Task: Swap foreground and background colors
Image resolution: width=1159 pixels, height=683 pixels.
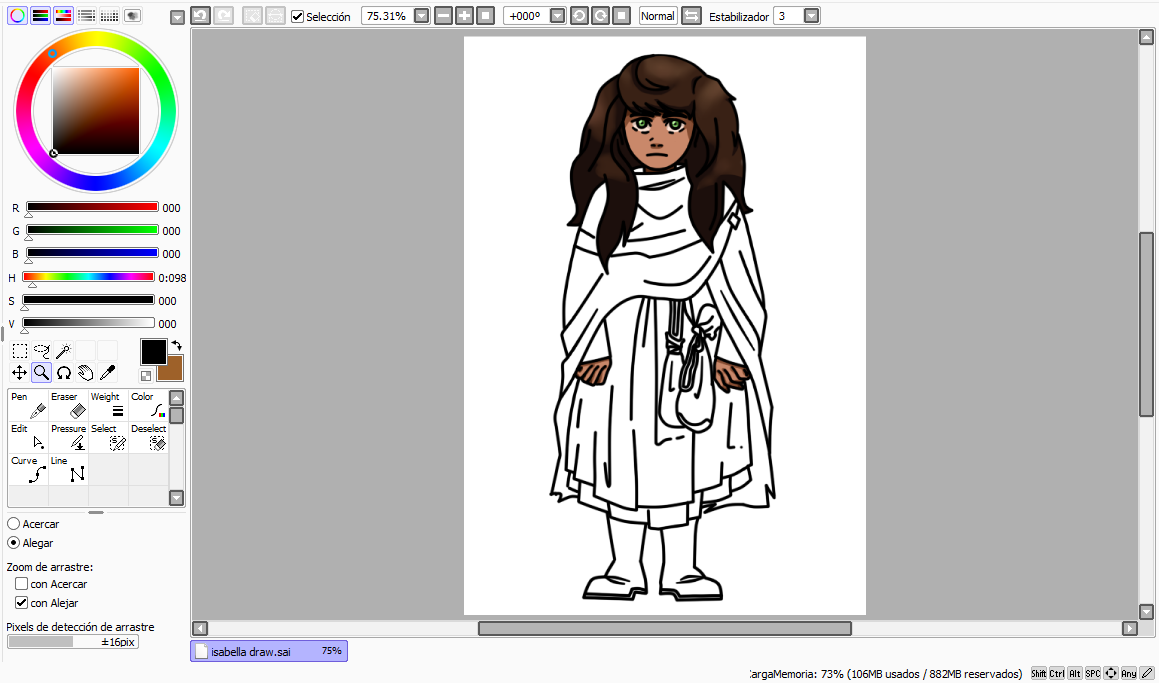Action: coord(176,345)
